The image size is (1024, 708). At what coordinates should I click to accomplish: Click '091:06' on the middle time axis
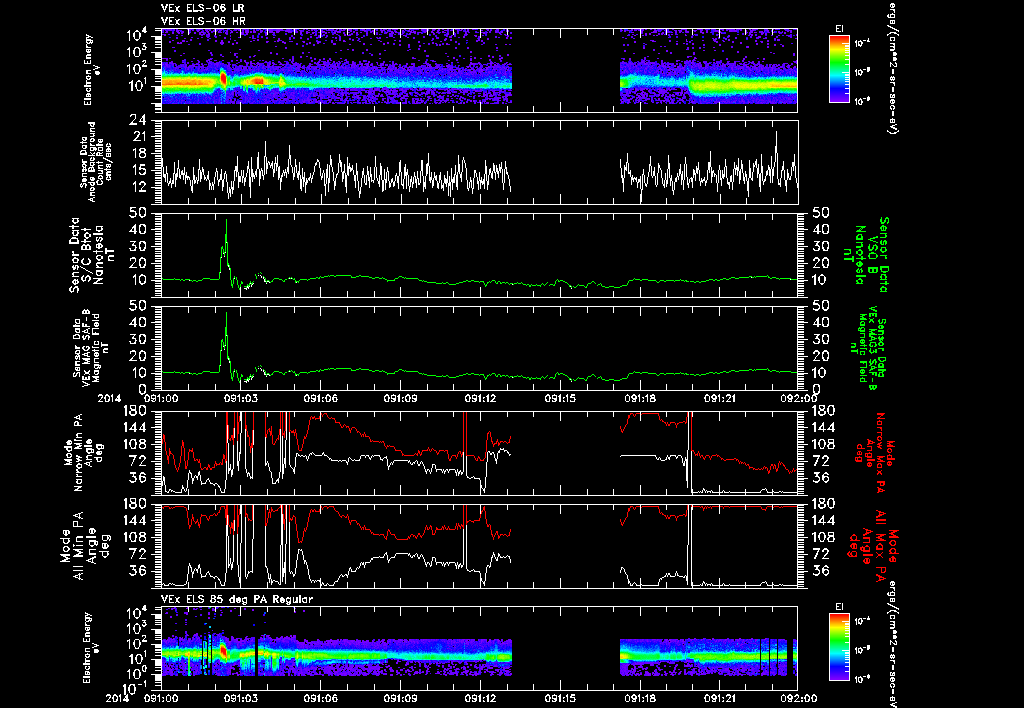coord(320,398)
